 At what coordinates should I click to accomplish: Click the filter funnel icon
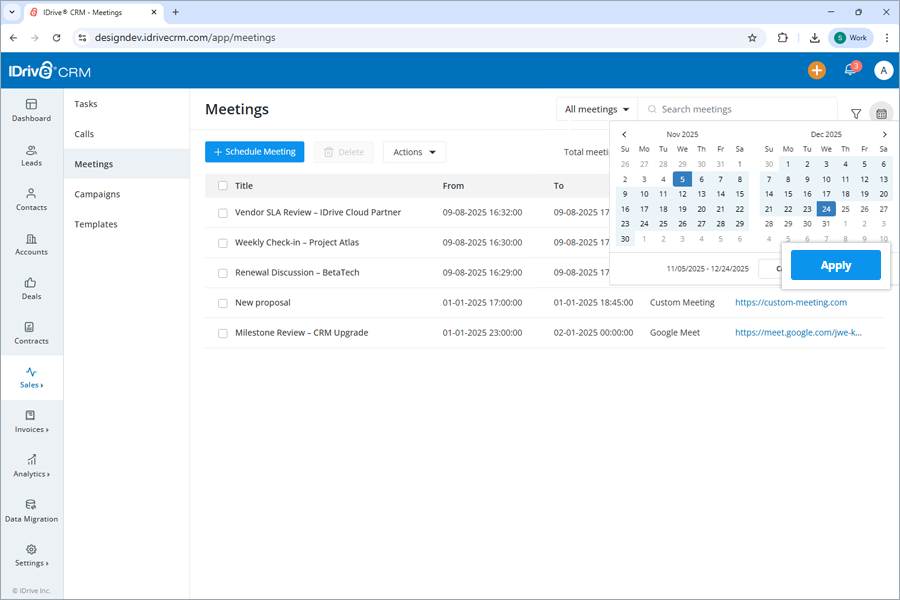[856, 114]
